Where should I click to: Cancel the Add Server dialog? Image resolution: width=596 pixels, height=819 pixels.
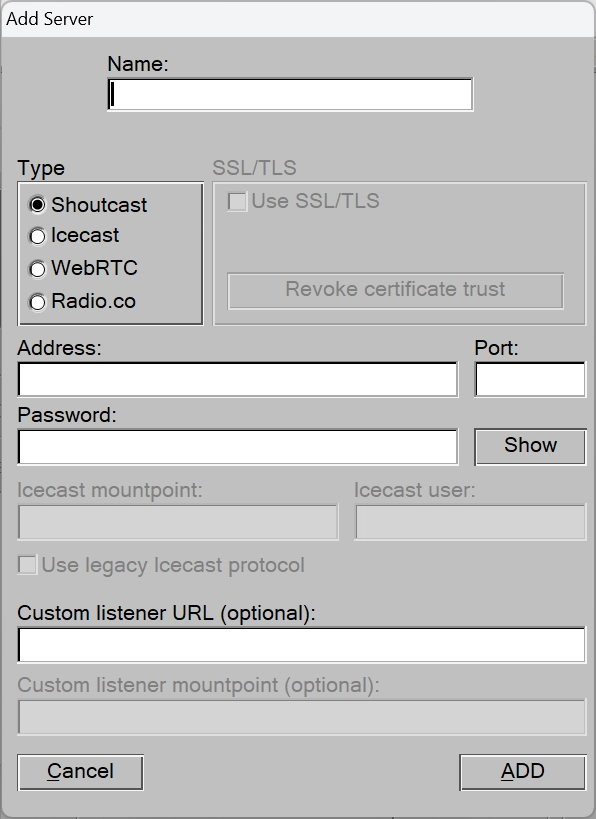click(80, 772)
